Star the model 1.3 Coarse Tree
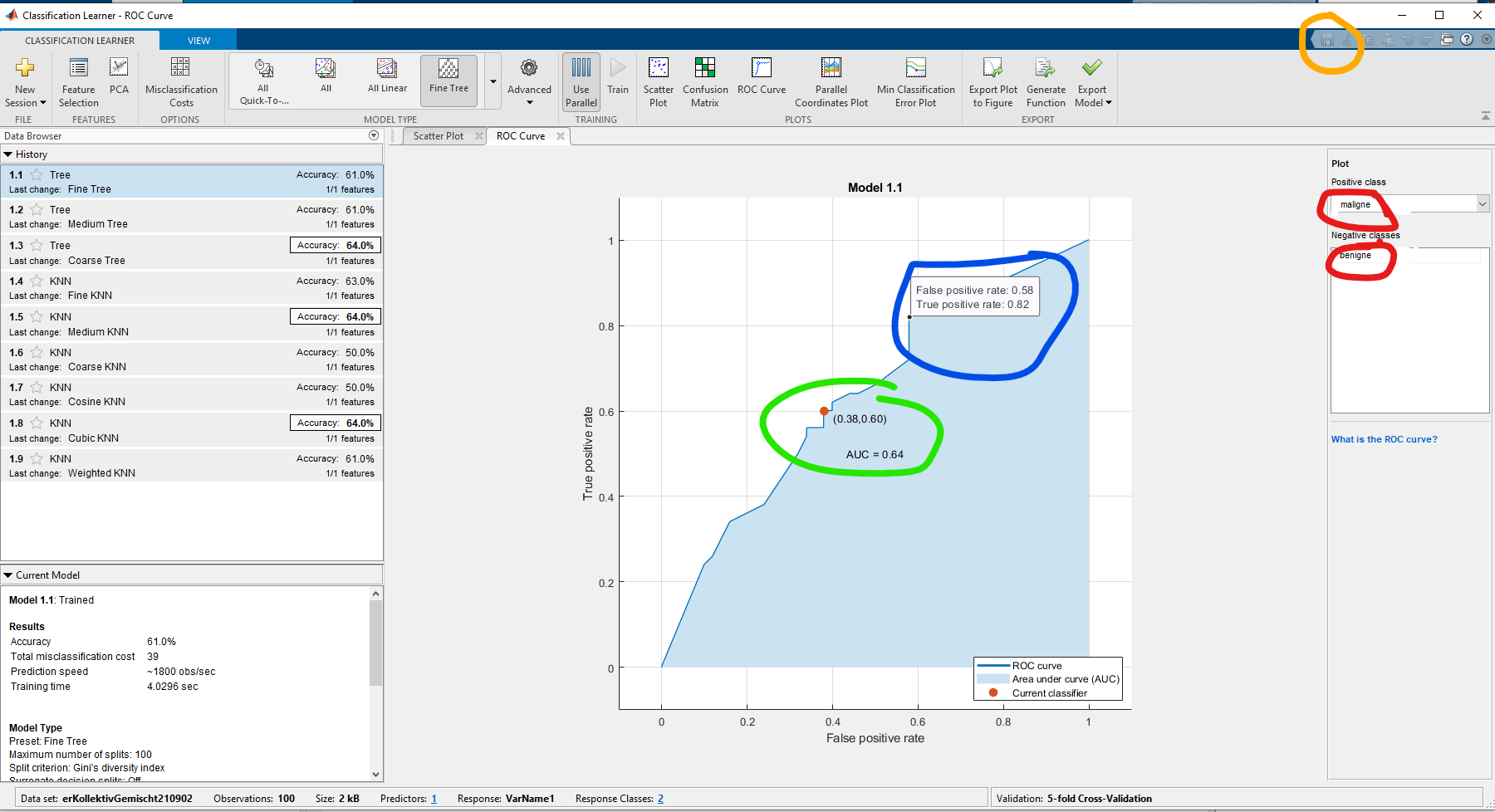This screenshot has width=1495, height=812. point(37,246)
